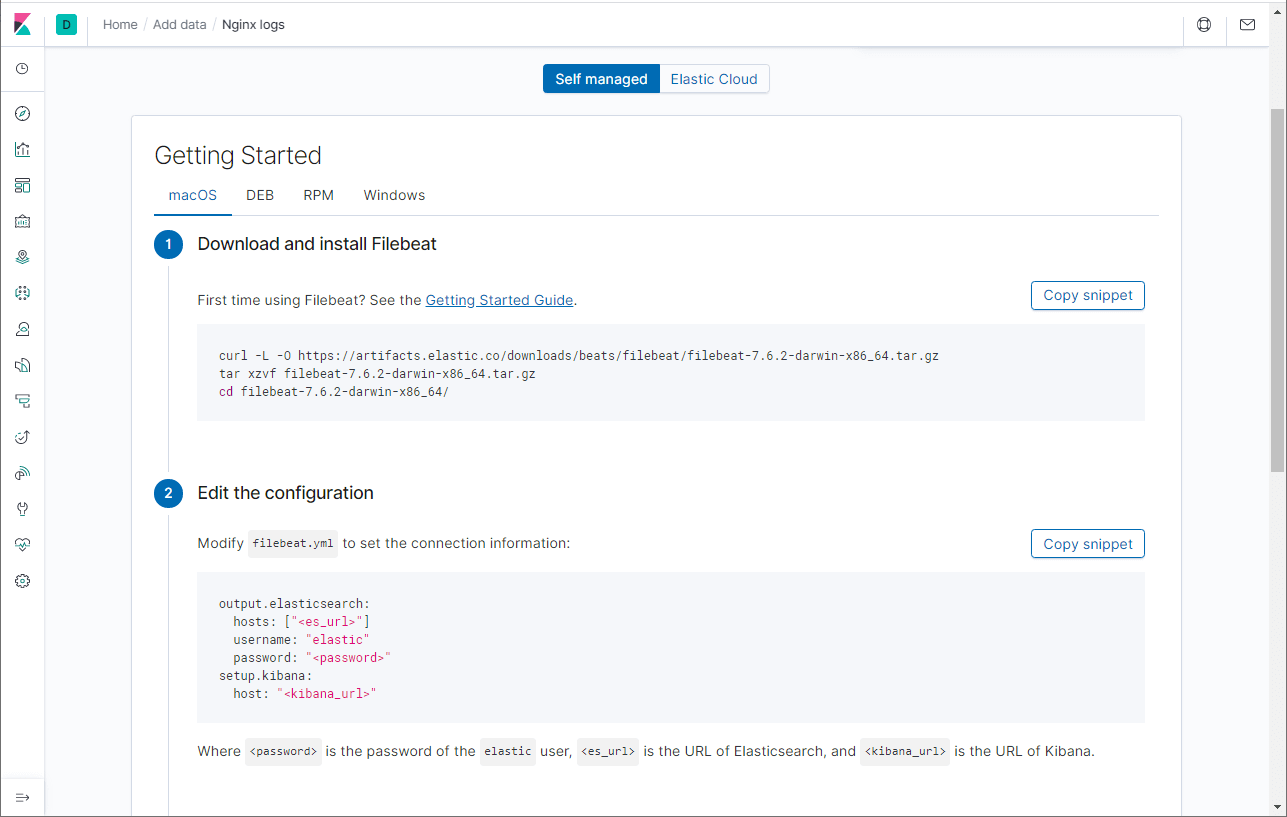Open Metrics icon in sidebar
This screenshot has height=817, width=1287.
point(23,329)
